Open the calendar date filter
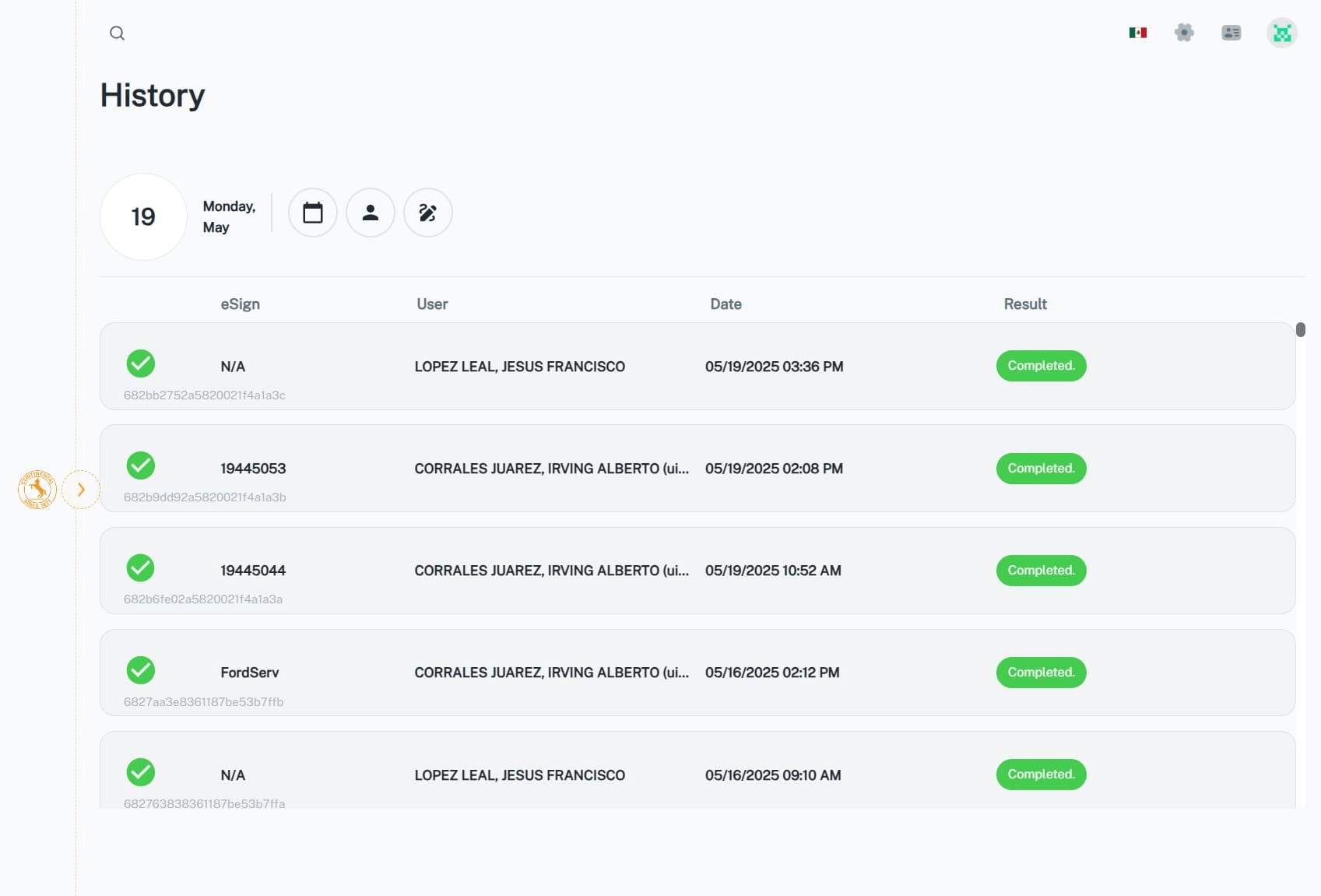Image resolution: width=1321 pixels, height=896 pixels. pyautogui.click(x=313, y=213)
